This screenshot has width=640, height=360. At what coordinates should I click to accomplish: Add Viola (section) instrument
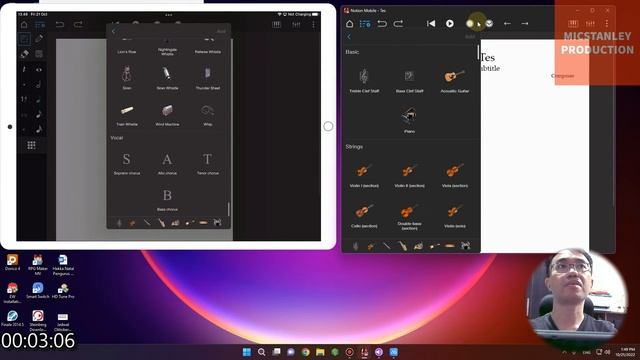pyautogui.click(x=455, y=175)
